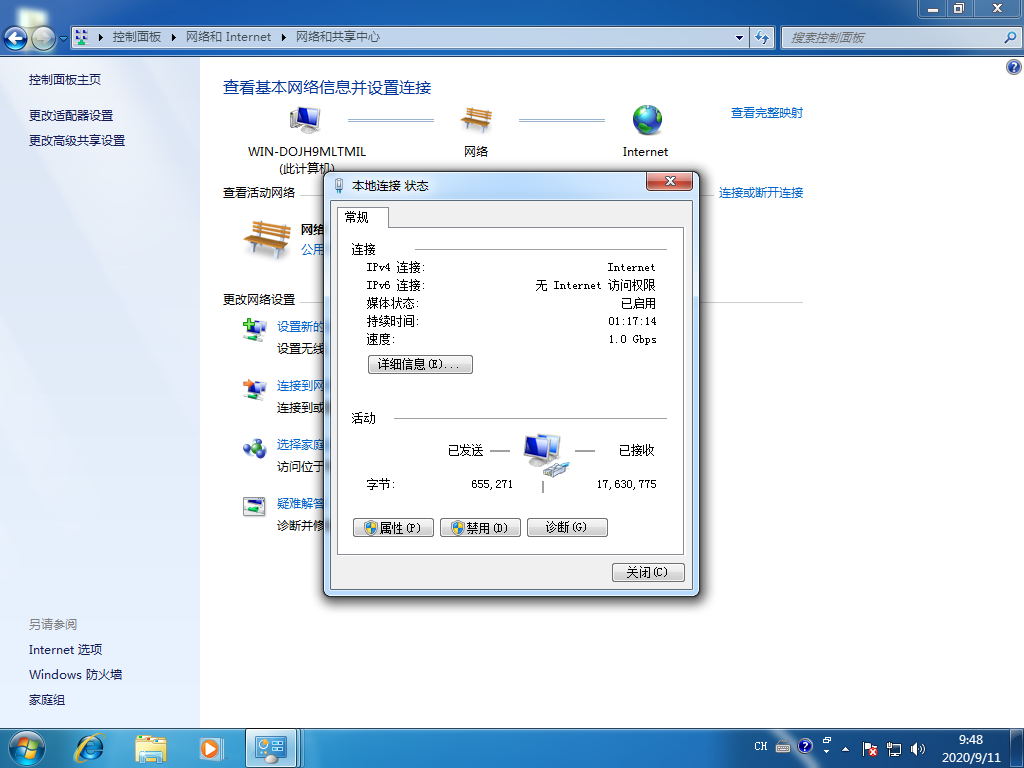Expand arrow after 控制面板 breadcrumb
Screen dimensions: 1024x768
(174, 37)
